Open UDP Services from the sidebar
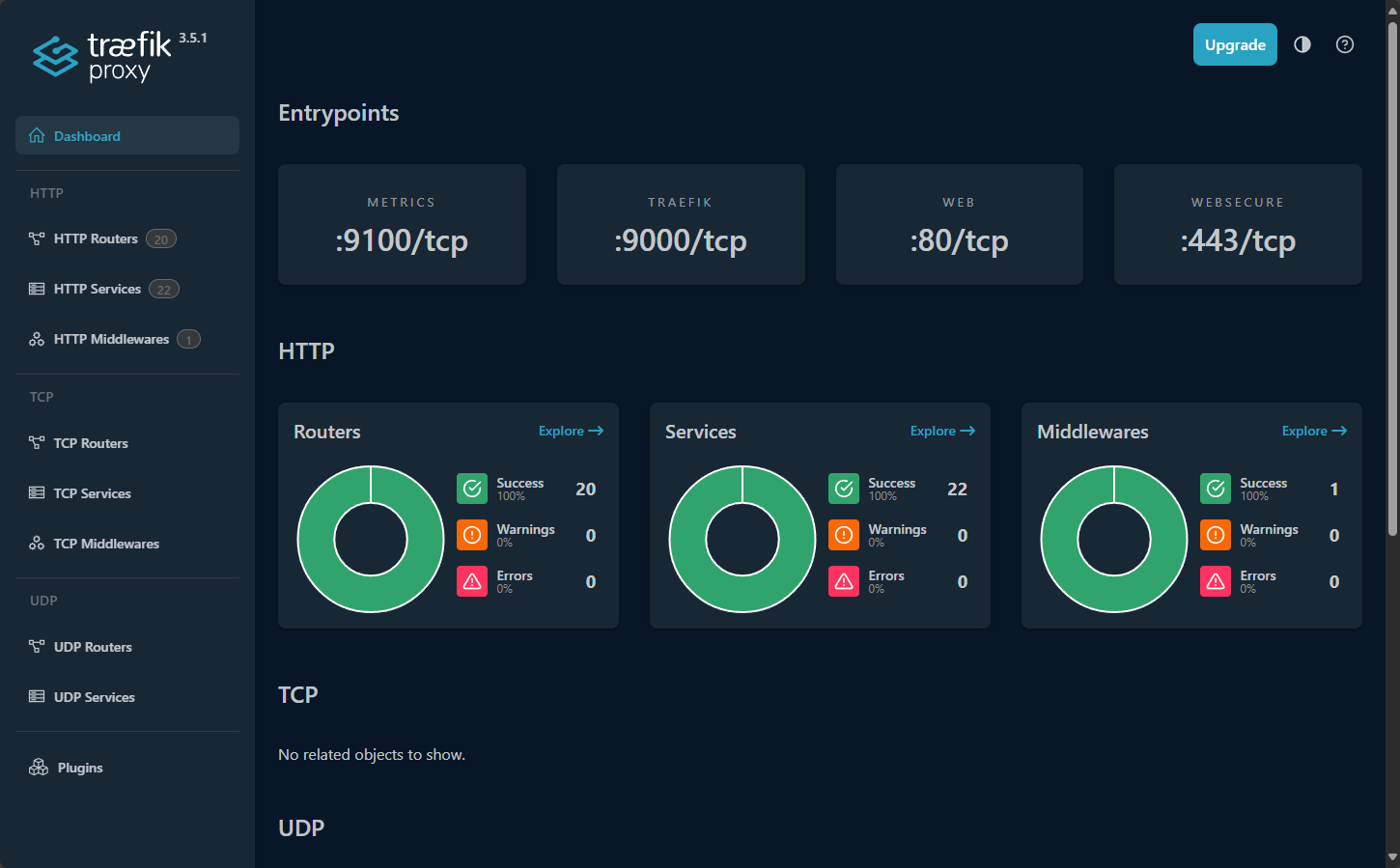The image size is (1400, 868). click(94, 697)
